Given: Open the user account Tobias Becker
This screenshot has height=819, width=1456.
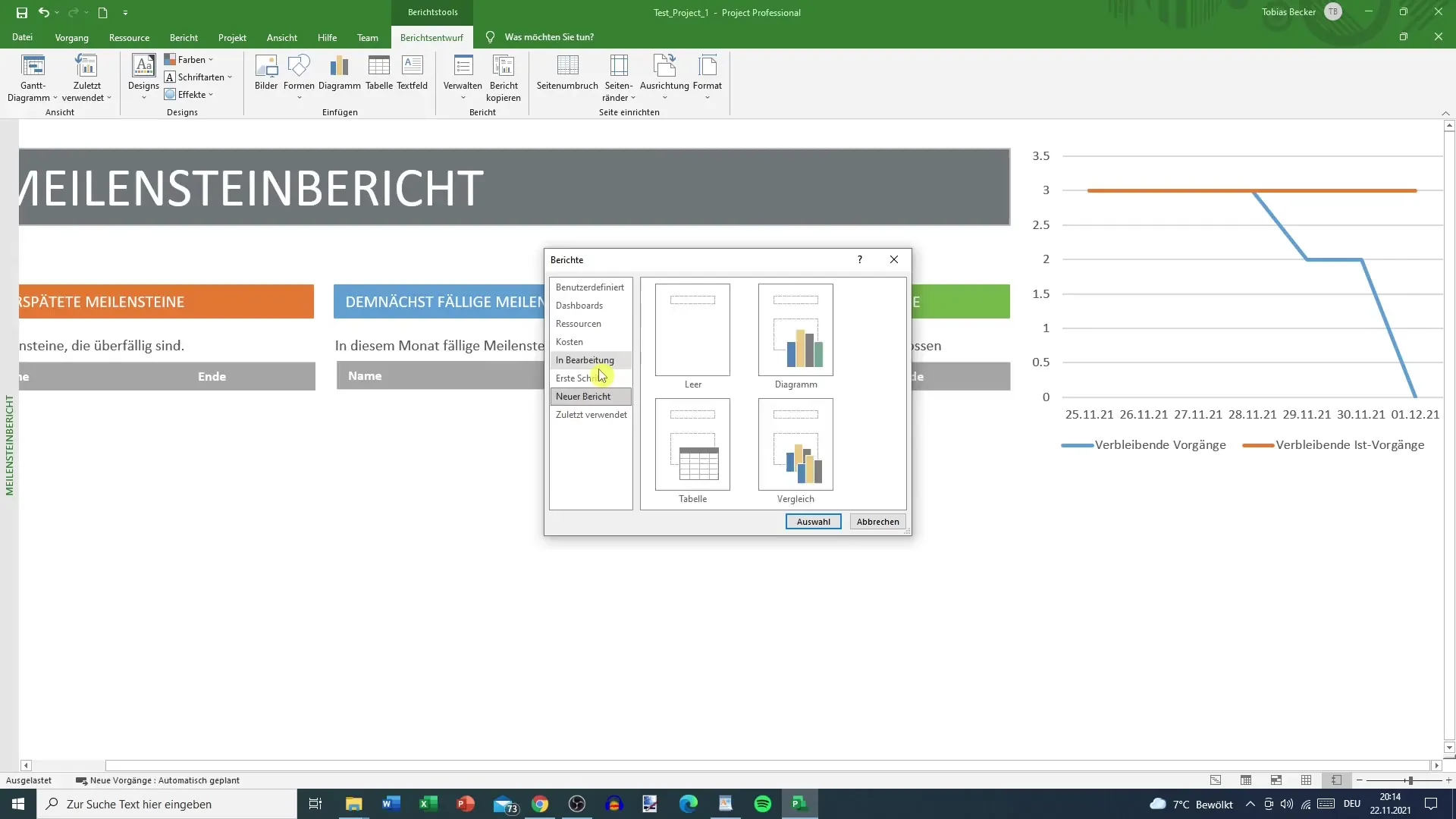Looking at the screenshot, I should [1301, 12].
